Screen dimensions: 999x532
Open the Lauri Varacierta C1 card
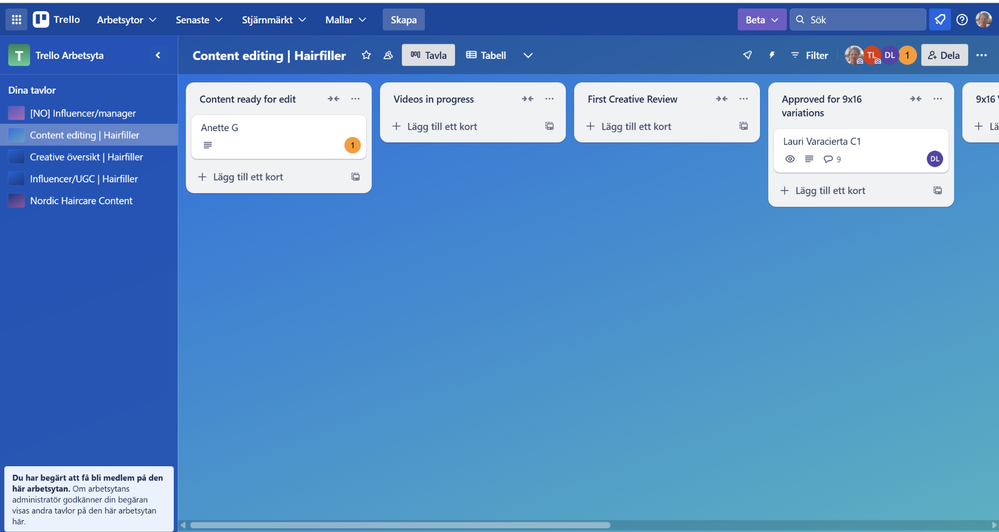pyautogui.click(x=861, y=150)
